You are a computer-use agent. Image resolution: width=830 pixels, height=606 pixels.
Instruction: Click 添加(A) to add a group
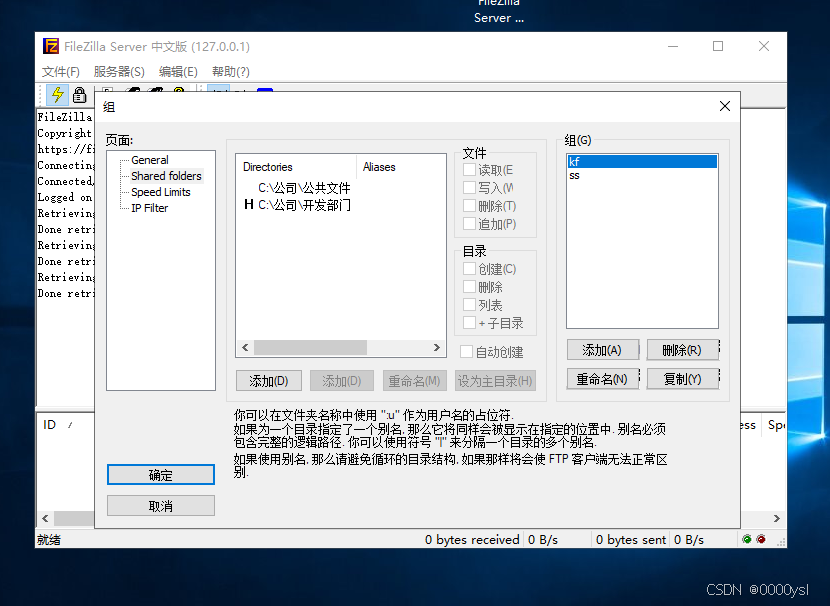[x=602, y=350]
